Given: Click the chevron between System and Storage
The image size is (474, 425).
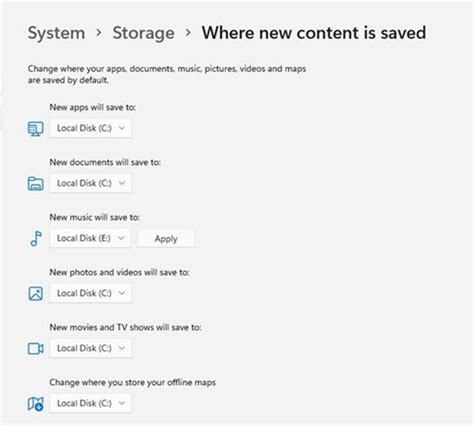Looking at the screenshot, I should pos(99,33).
